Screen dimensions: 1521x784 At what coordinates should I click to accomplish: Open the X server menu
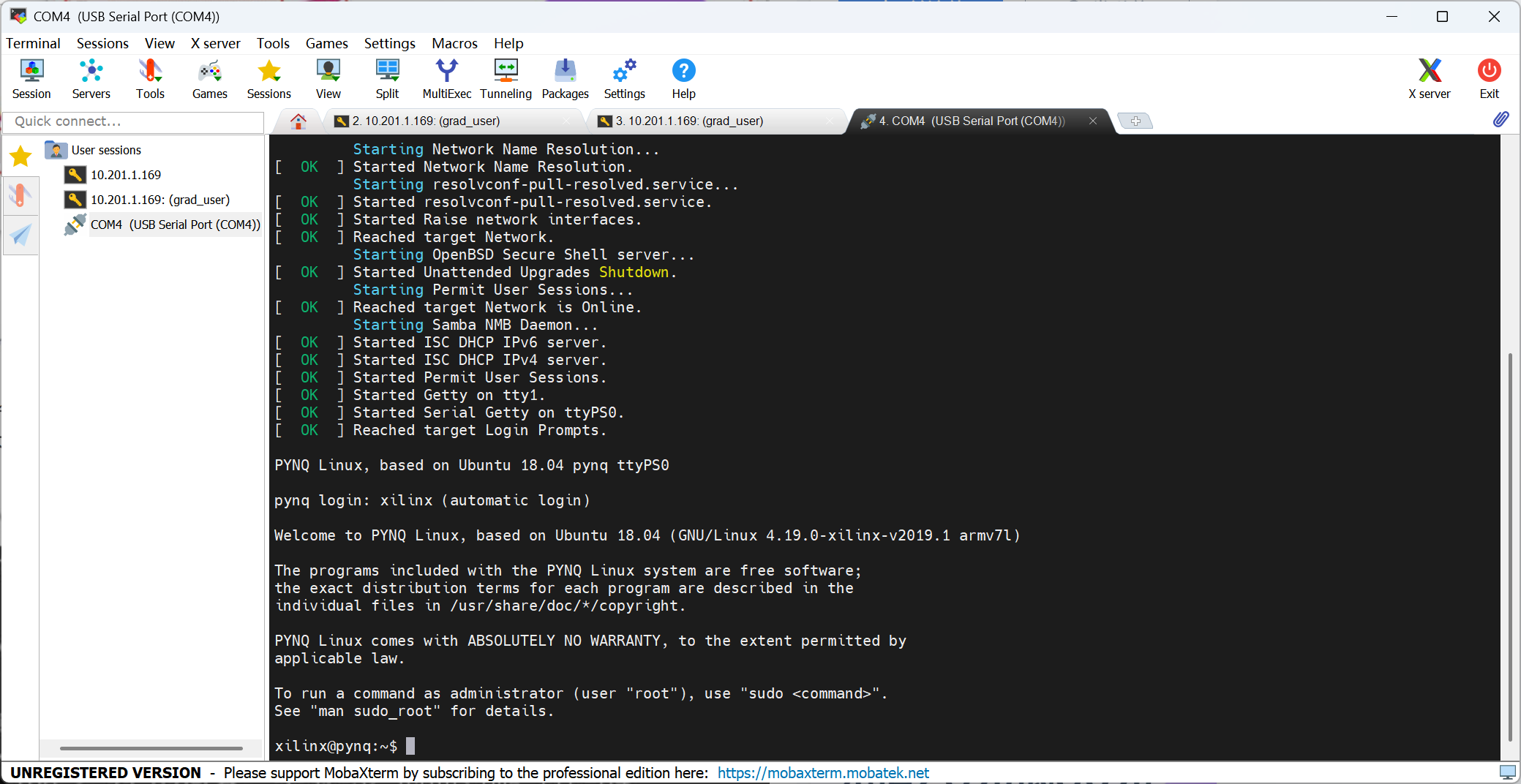point(215,43)
